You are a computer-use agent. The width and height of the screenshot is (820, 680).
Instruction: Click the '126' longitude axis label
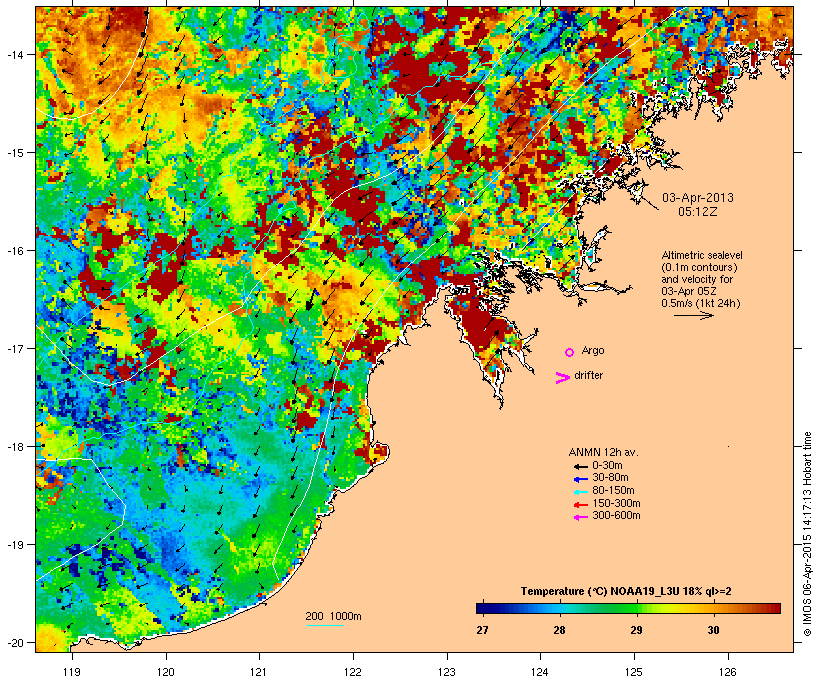728,672
